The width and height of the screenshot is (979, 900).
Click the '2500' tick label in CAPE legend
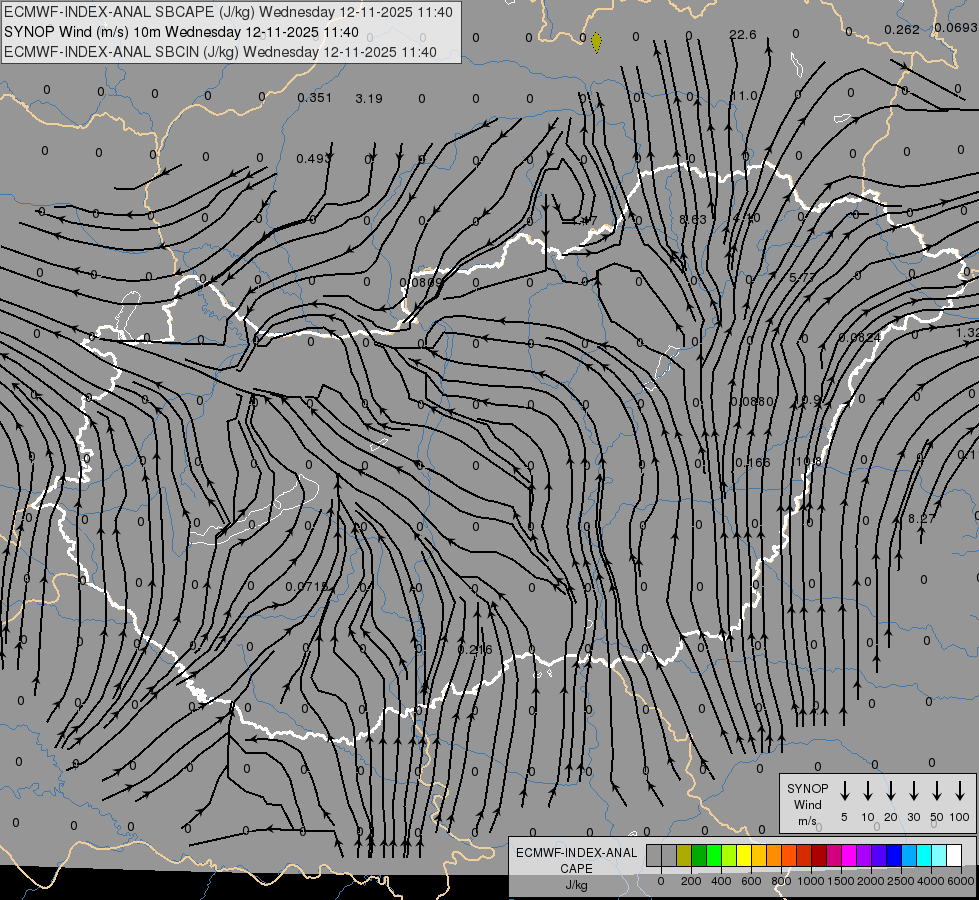coord(901,881)
